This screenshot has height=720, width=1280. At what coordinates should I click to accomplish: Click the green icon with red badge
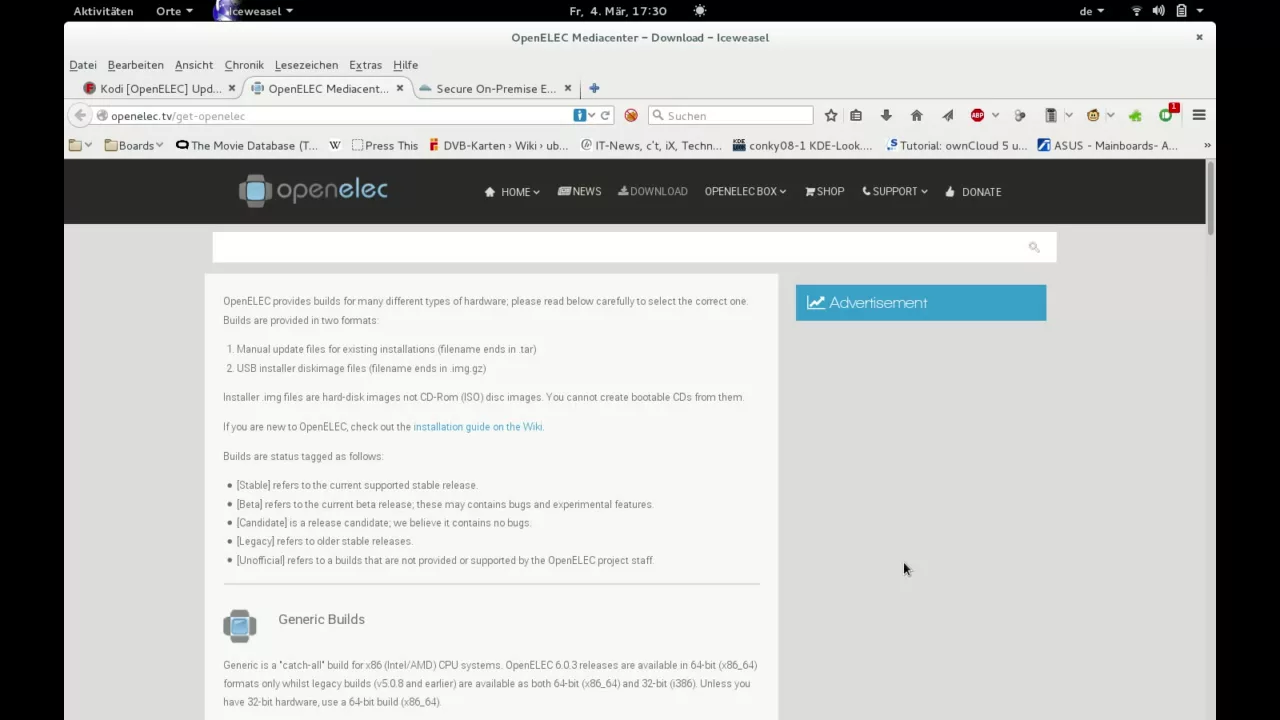(x=1167, y=114)
